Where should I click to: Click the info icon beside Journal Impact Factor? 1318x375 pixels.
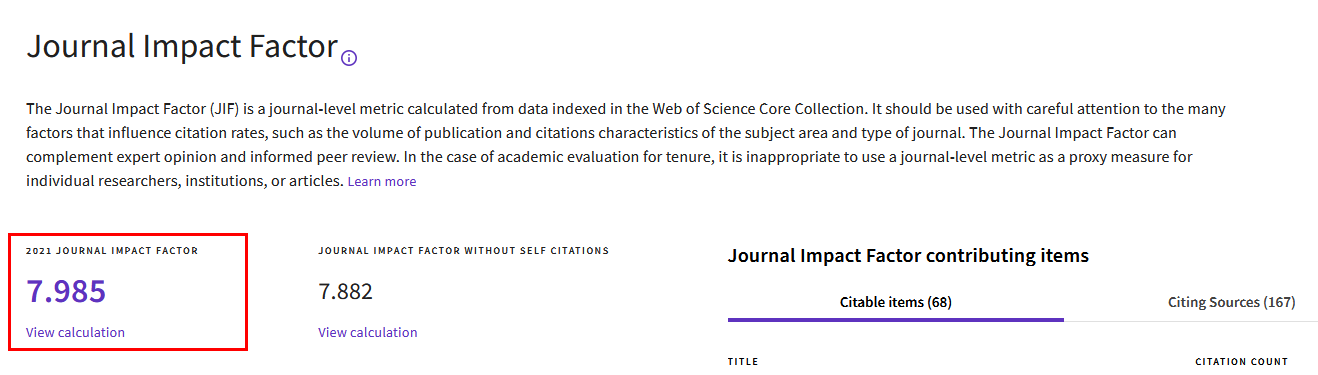pyautogui.click(x=349, y=58)
